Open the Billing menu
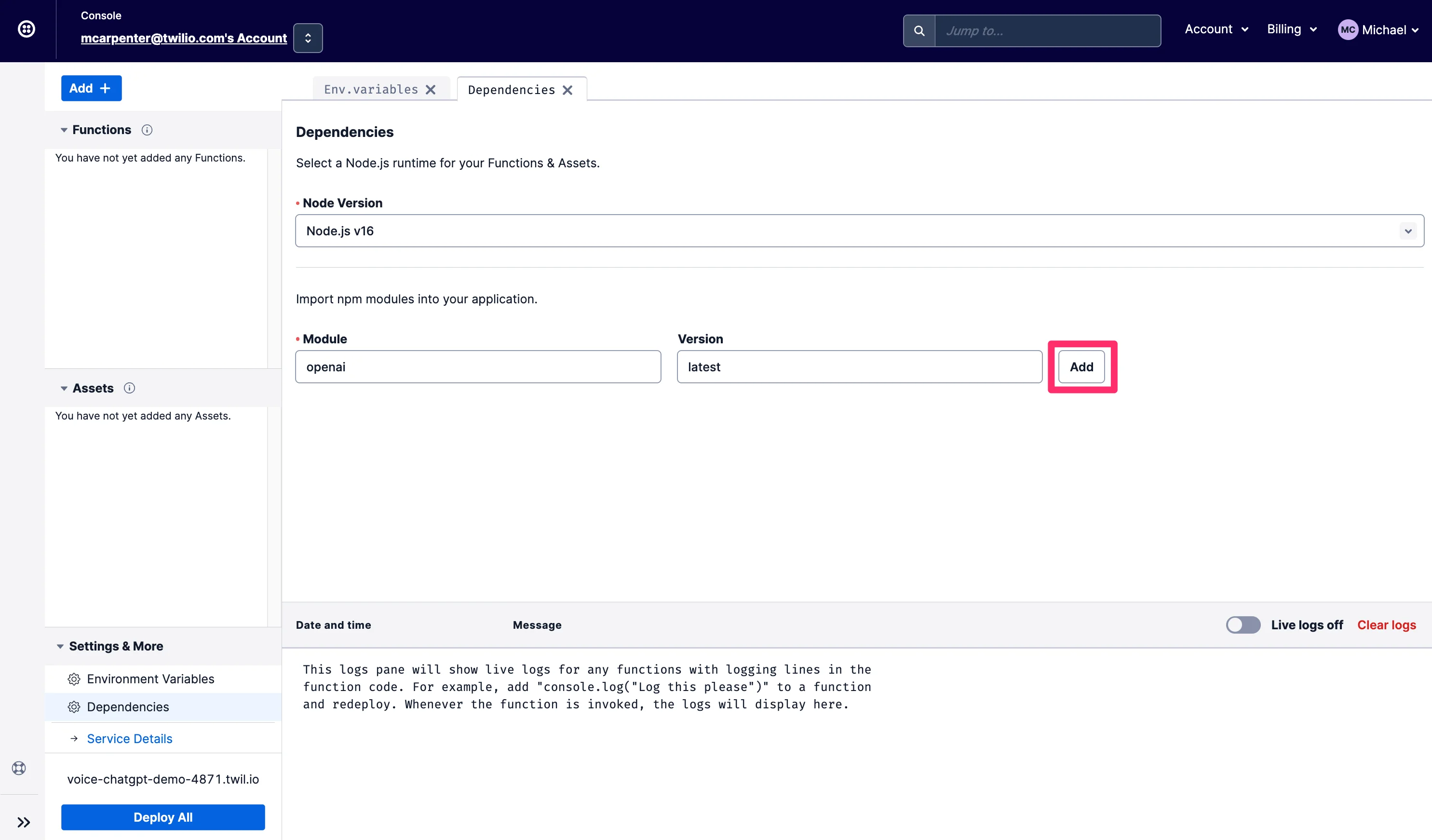The image size is (1432, 840). 1292,29
